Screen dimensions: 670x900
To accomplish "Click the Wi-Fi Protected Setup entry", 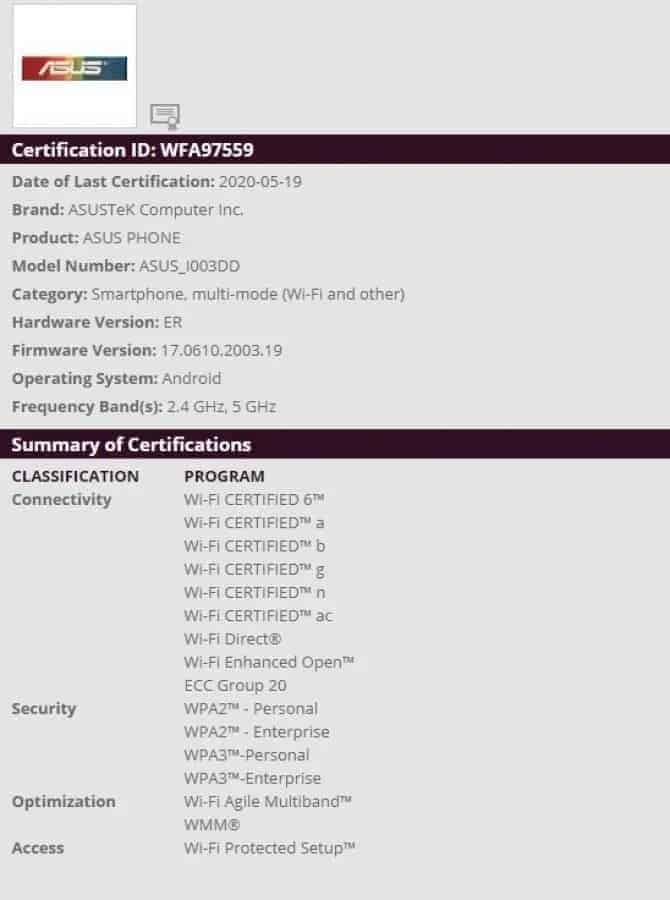I will (x=270, y=848).
